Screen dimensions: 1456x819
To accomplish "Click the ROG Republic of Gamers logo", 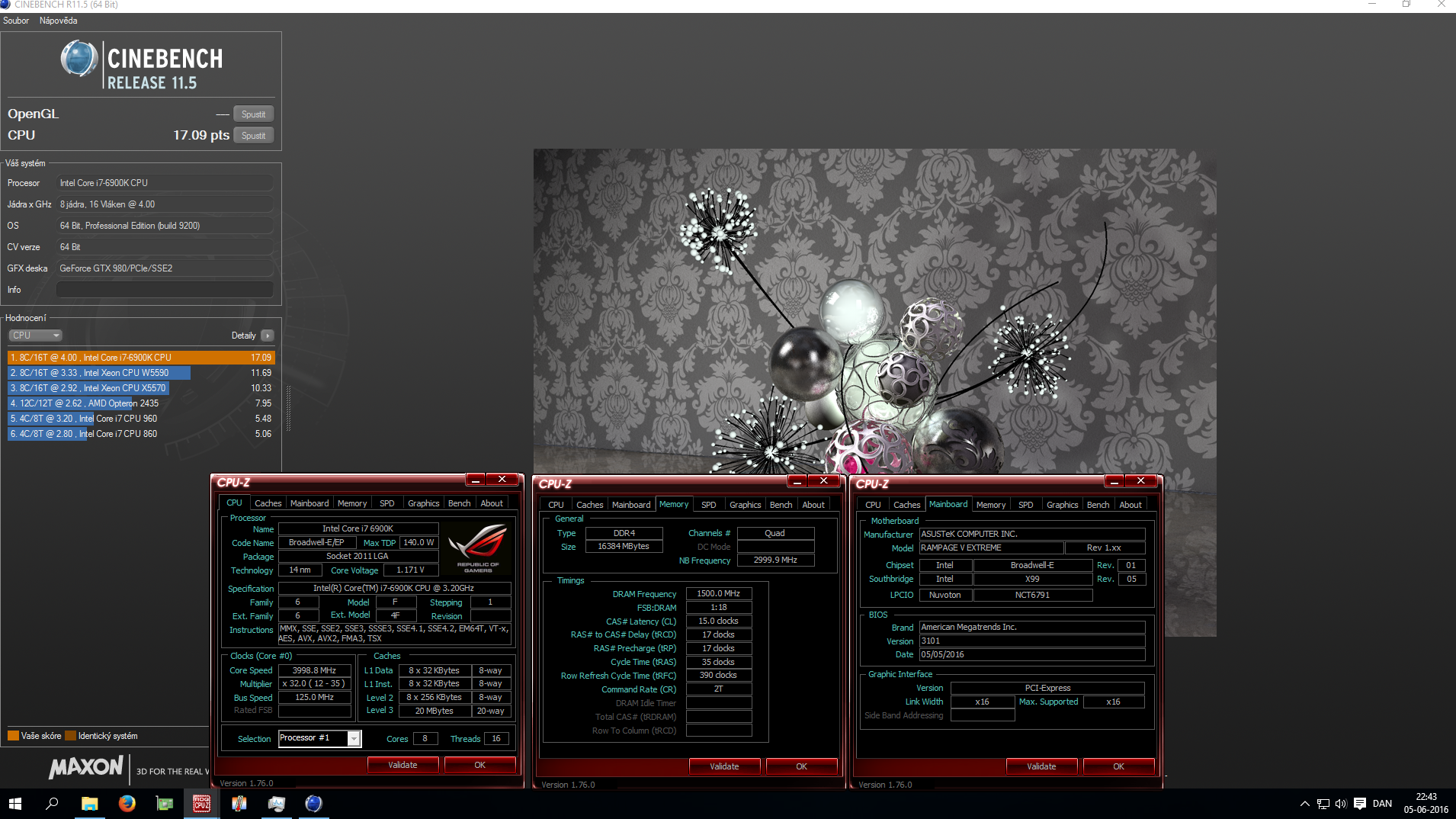I will [x=478, y=548].
